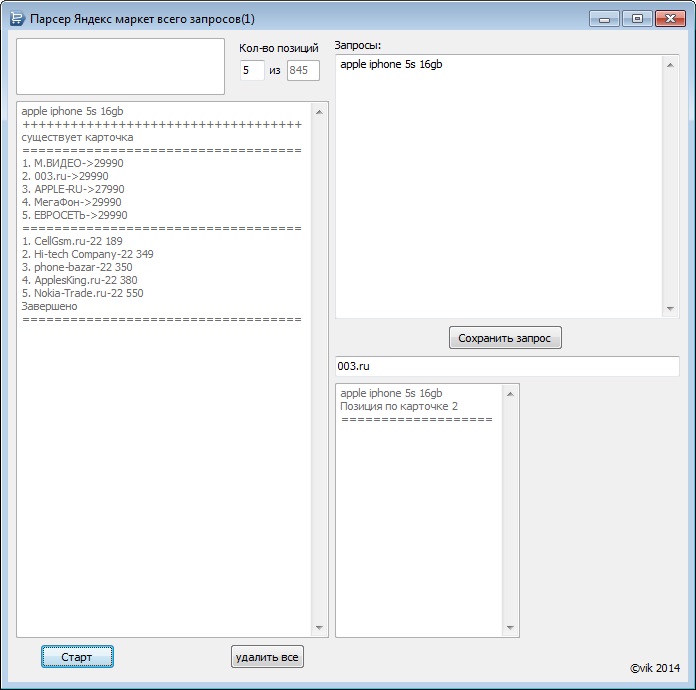Click result '5. Nokia-Trade.ru-22 550'

83,293
